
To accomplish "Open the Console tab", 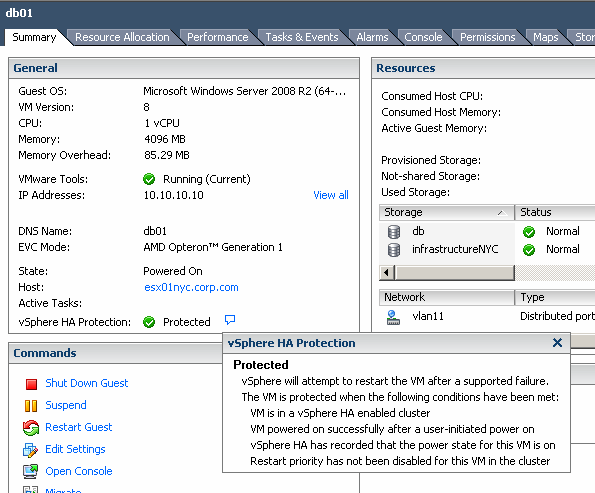I will tap(423, 37).
